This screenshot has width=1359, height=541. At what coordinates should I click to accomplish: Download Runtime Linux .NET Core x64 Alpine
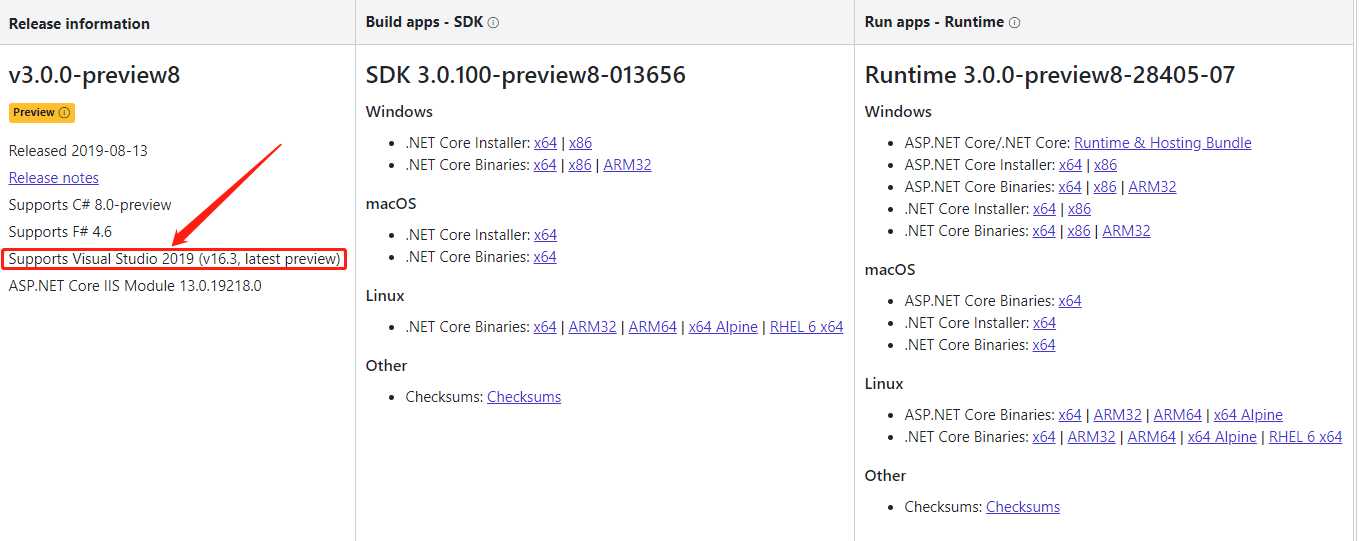(x=1222, y=437)
